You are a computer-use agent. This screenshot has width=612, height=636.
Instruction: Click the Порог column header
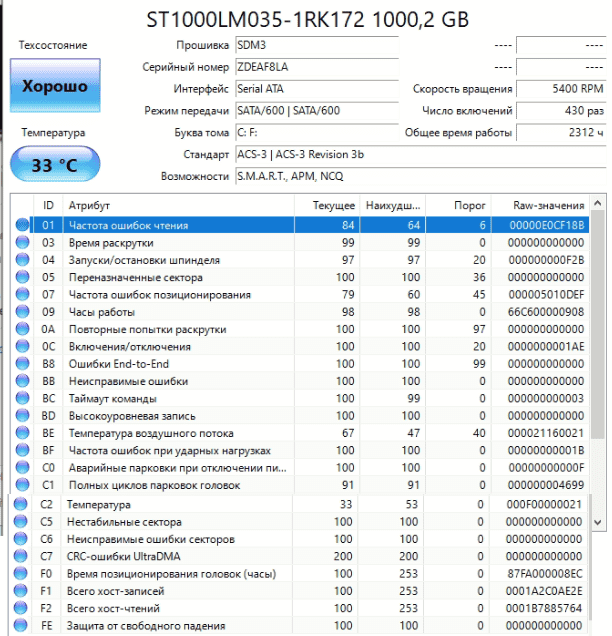458,205
